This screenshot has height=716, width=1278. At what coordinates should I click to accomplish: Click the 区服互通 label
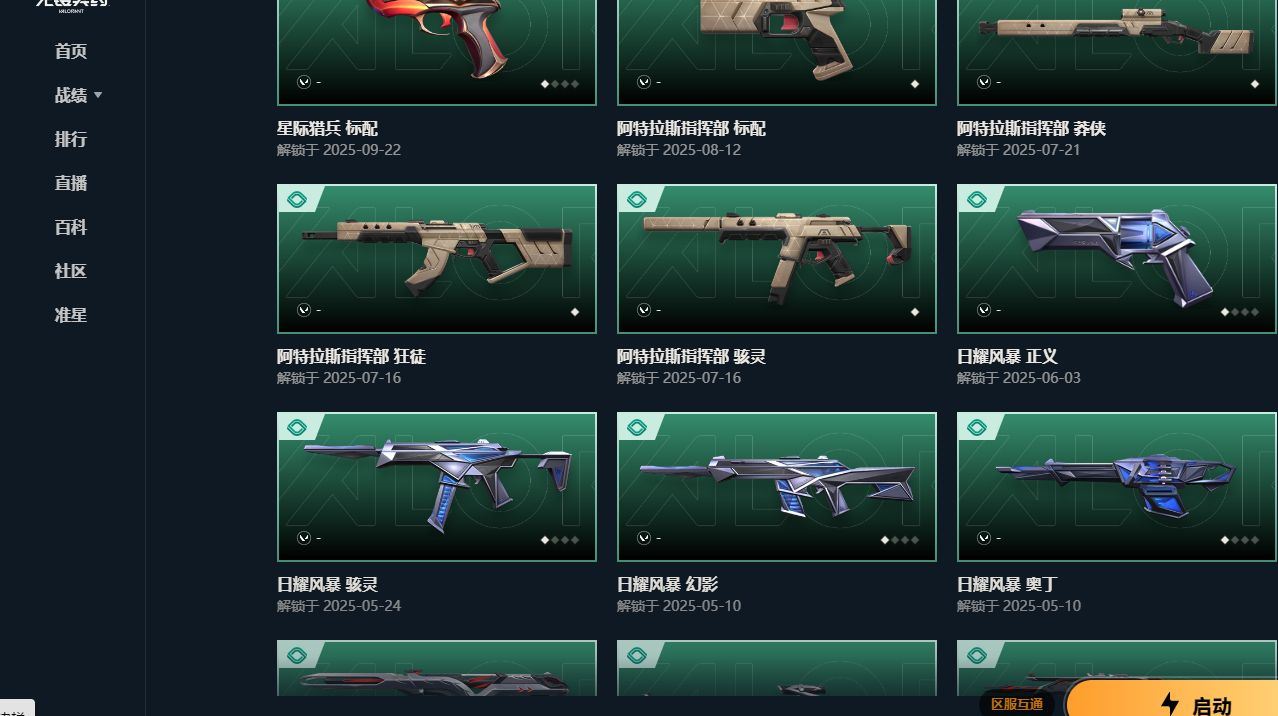[x=1017, y=704]
